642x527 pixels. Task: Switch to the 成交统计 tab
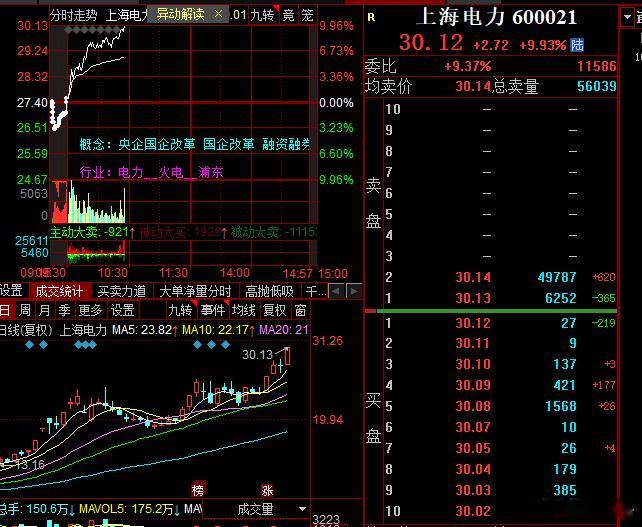pyautogui.click(x=60, y=291)
